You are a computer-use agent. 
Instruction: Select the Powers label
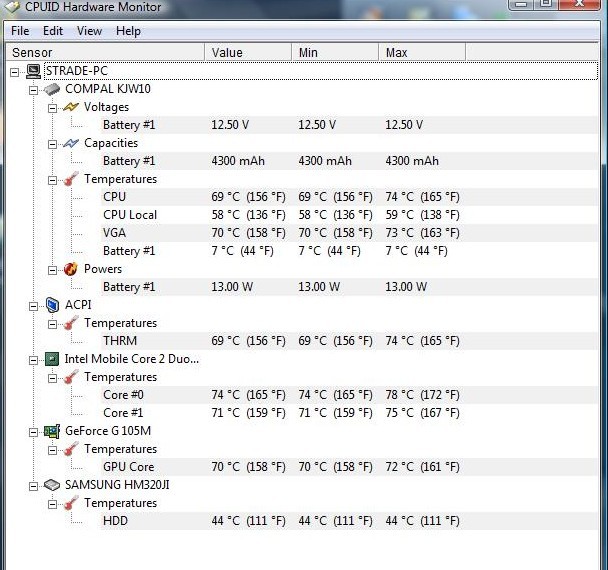(103, 269)
